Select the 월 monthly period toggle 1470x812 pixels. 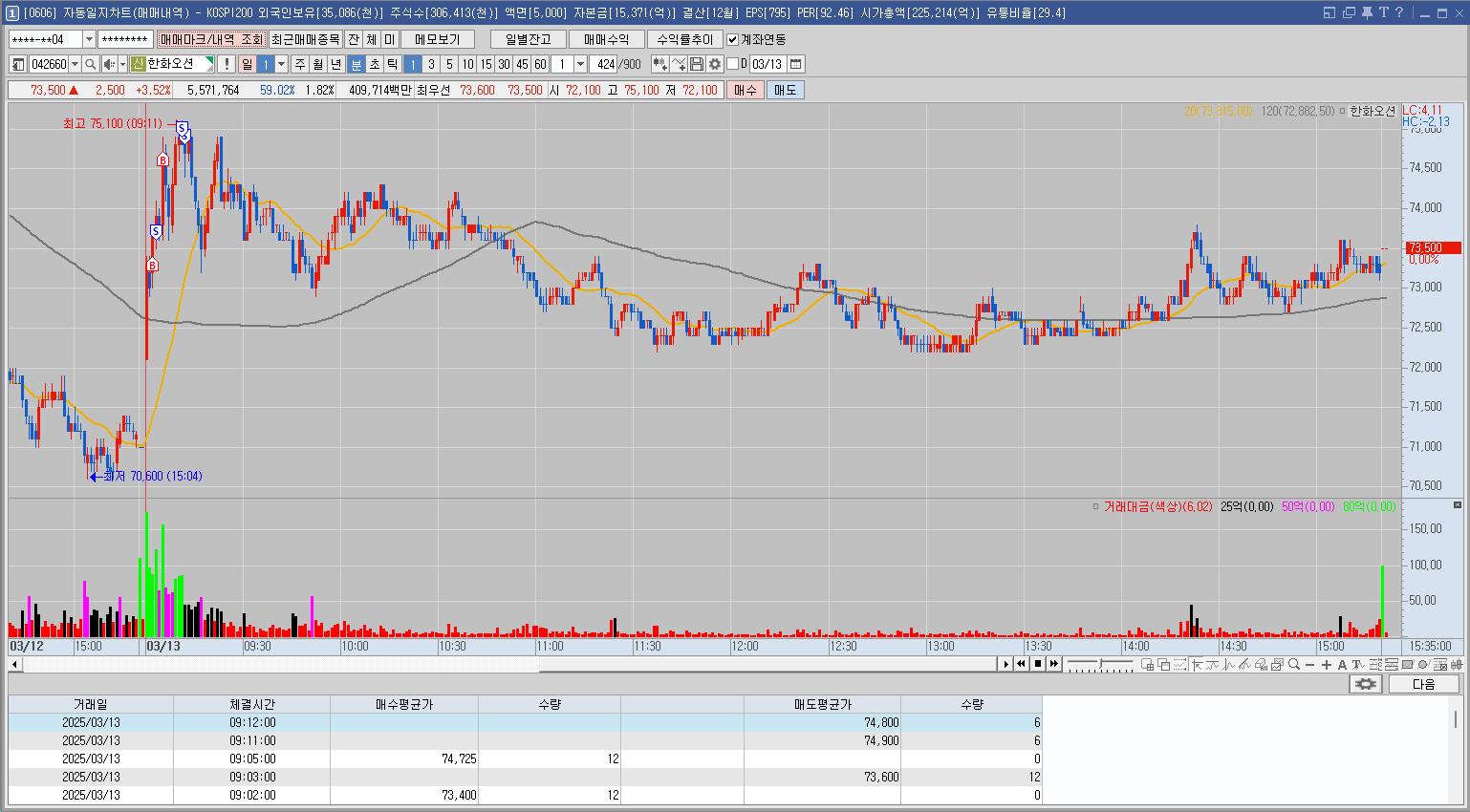(317, 64)
